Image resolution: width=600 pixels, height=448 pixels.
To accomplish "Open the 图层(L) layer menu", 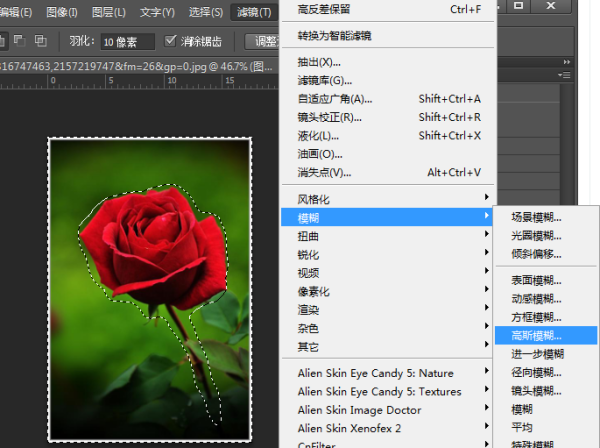I will (x=108, y=12).
